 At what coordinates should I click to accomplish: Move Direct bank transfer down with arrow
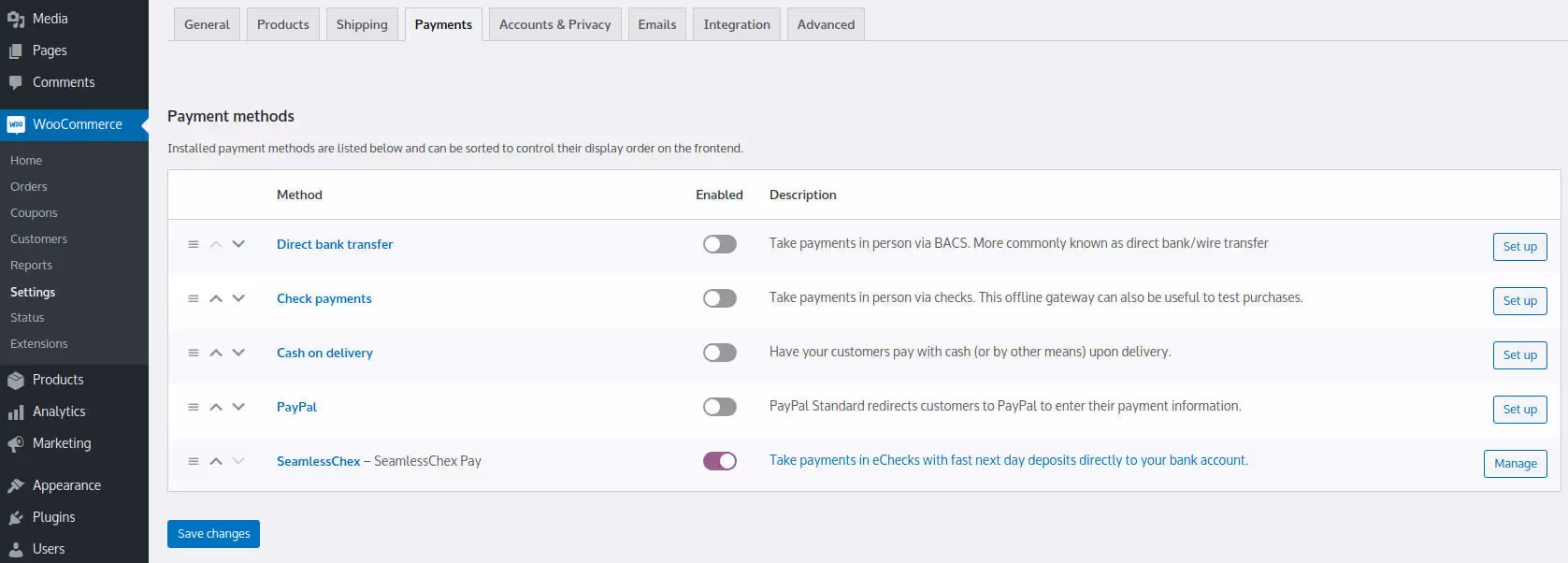click(238, 244)
